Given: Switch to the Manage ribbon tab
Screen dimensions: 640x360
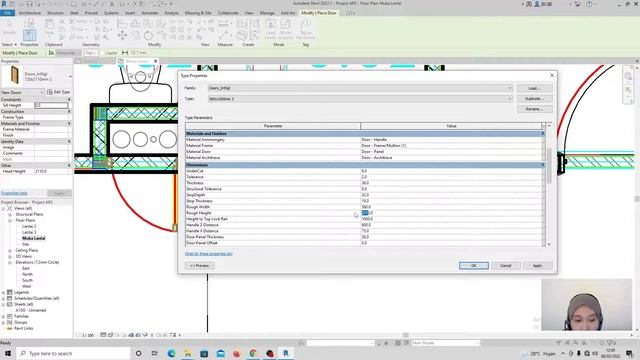Looking at the screenshot, I should coord(267,13).
